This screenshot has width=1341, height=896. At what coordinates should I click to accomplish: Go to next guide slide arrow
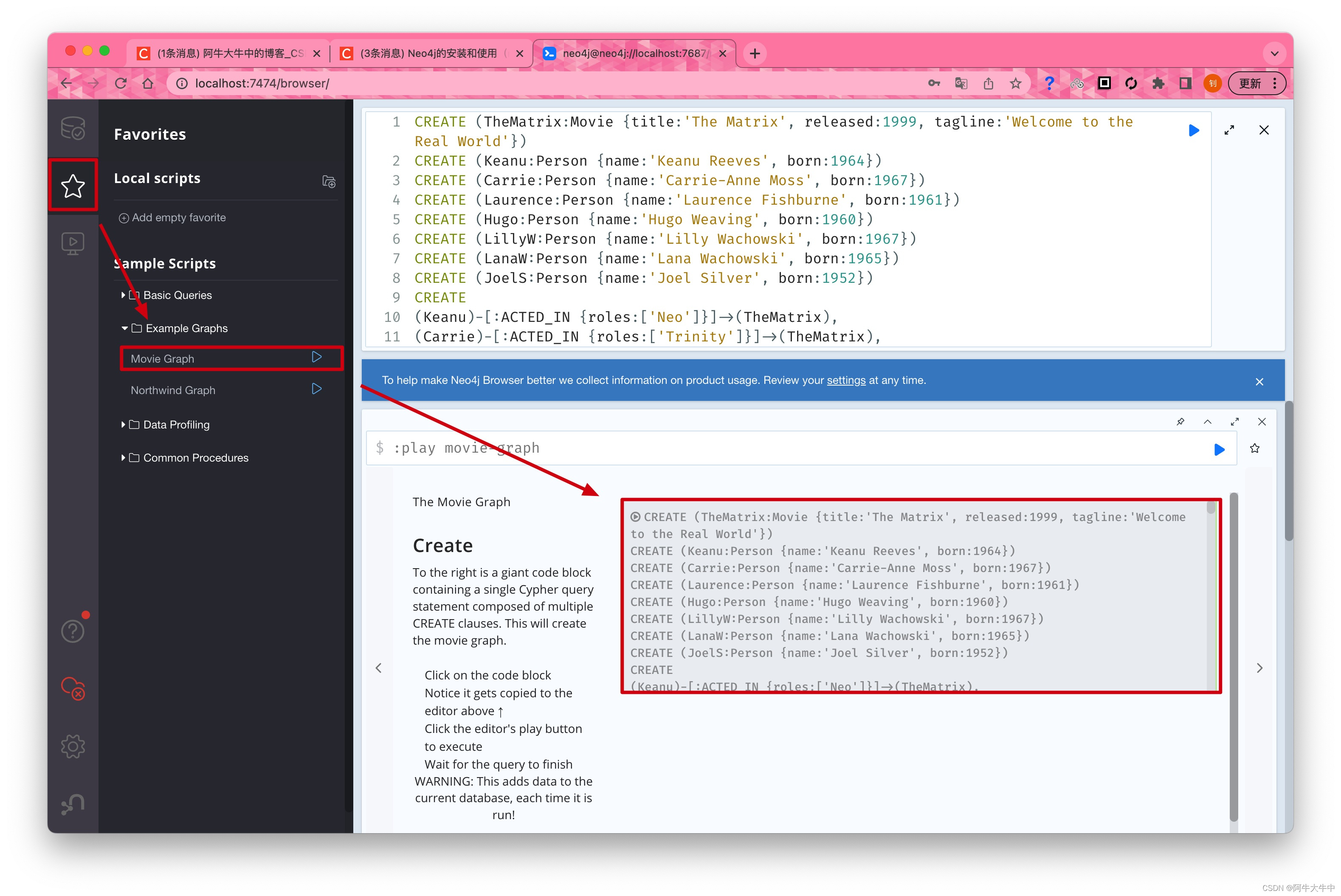click(1260, 668)
